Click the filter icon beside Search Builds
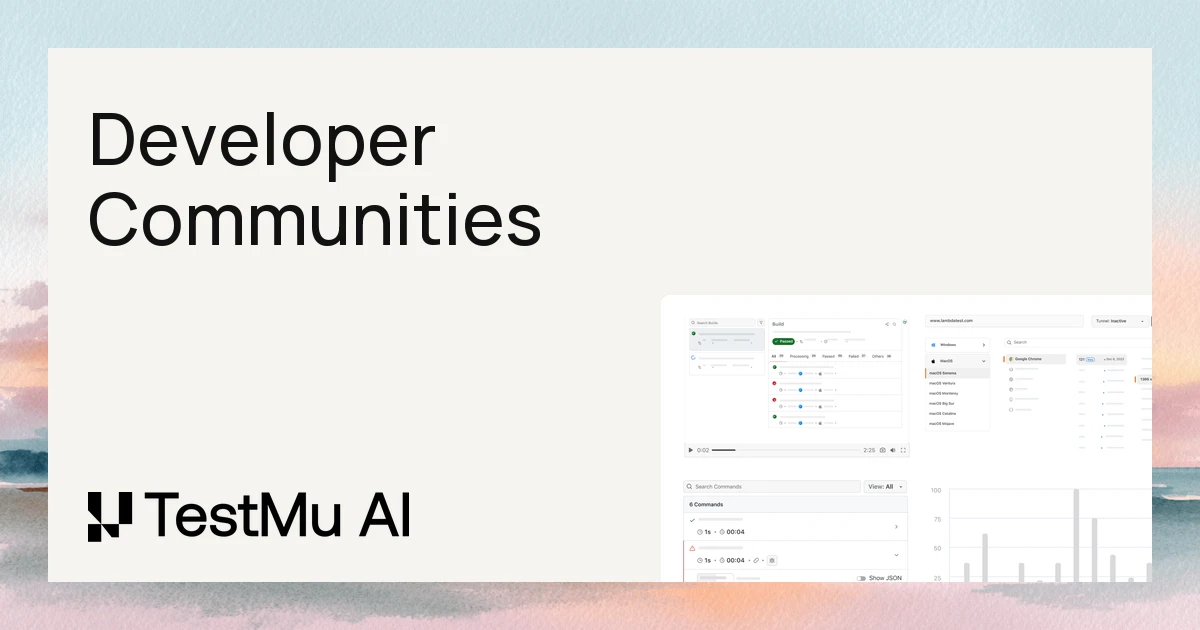1200x630 pixels. pyautogui.click(x=761, y=323)
